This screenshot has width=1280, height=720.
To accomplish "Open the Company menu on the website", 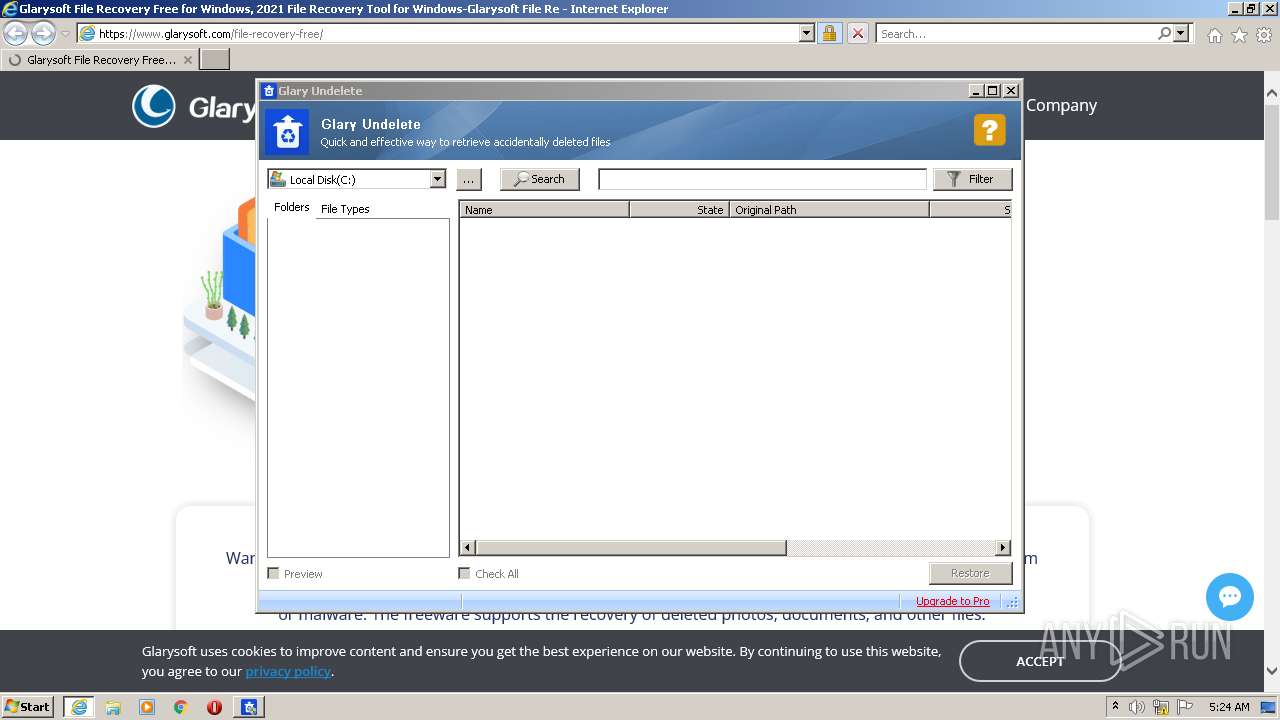I will (x=1061, y=105).
